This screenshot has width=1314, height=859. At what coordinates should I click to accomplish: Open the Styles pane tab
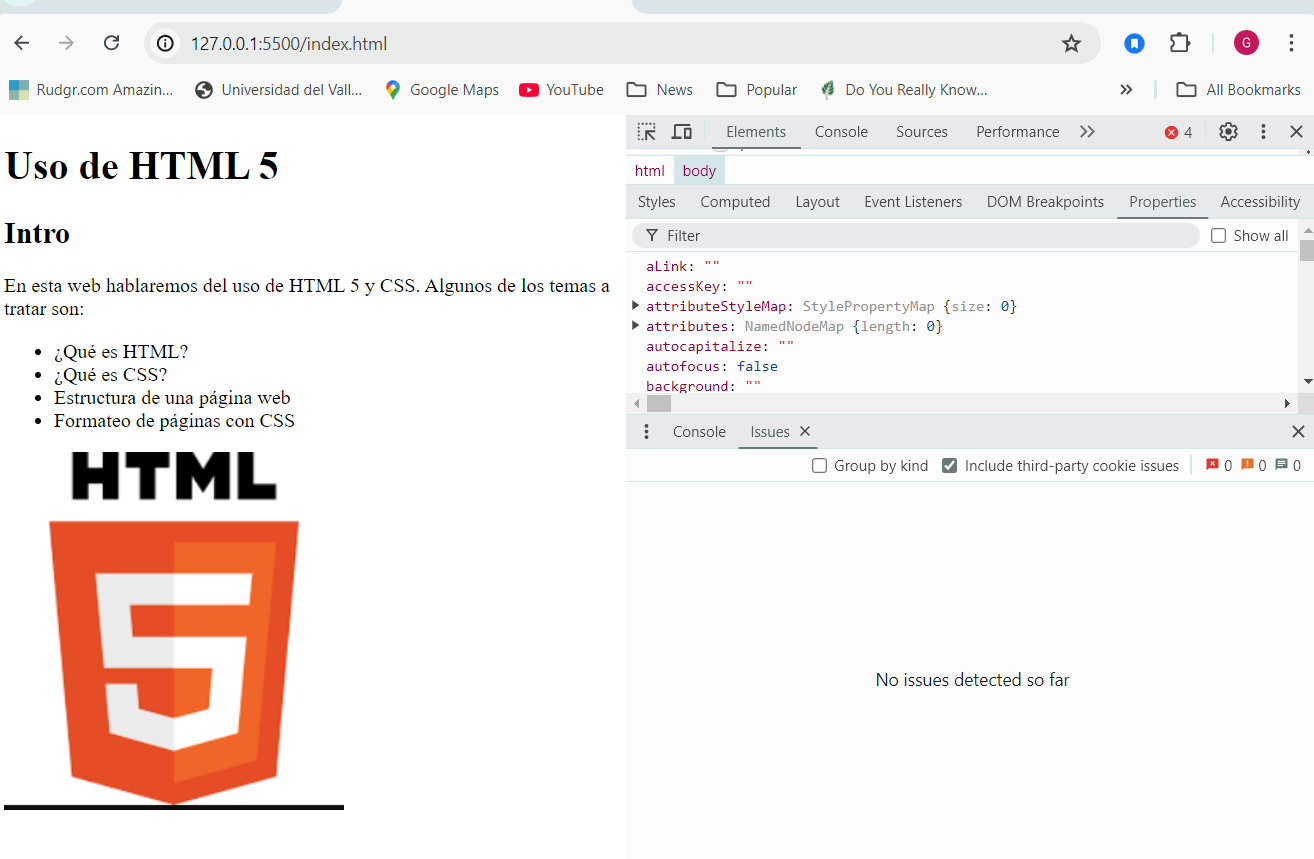pyautogui.click(x=657, y=202)
